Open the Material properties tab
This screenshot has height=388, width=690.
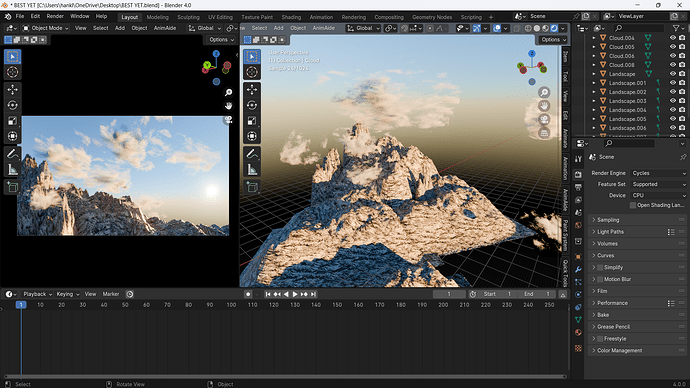pyautogui.click(x=578, y=333)
